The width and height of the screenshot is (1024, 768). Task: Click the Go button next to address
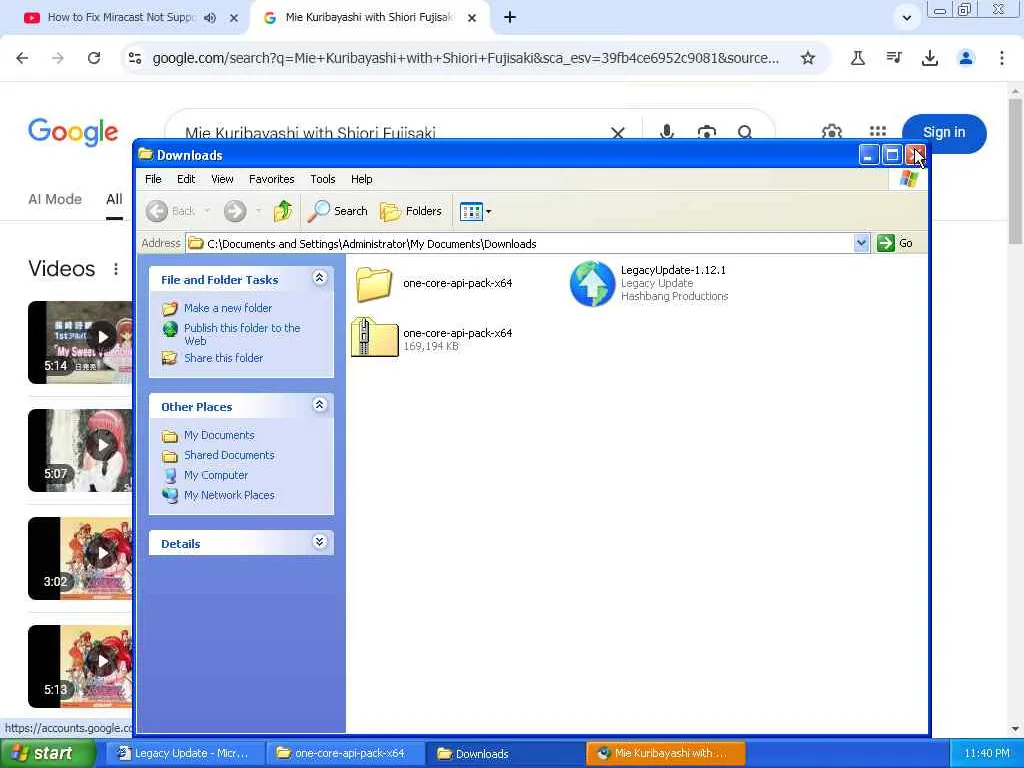[895, 244]
